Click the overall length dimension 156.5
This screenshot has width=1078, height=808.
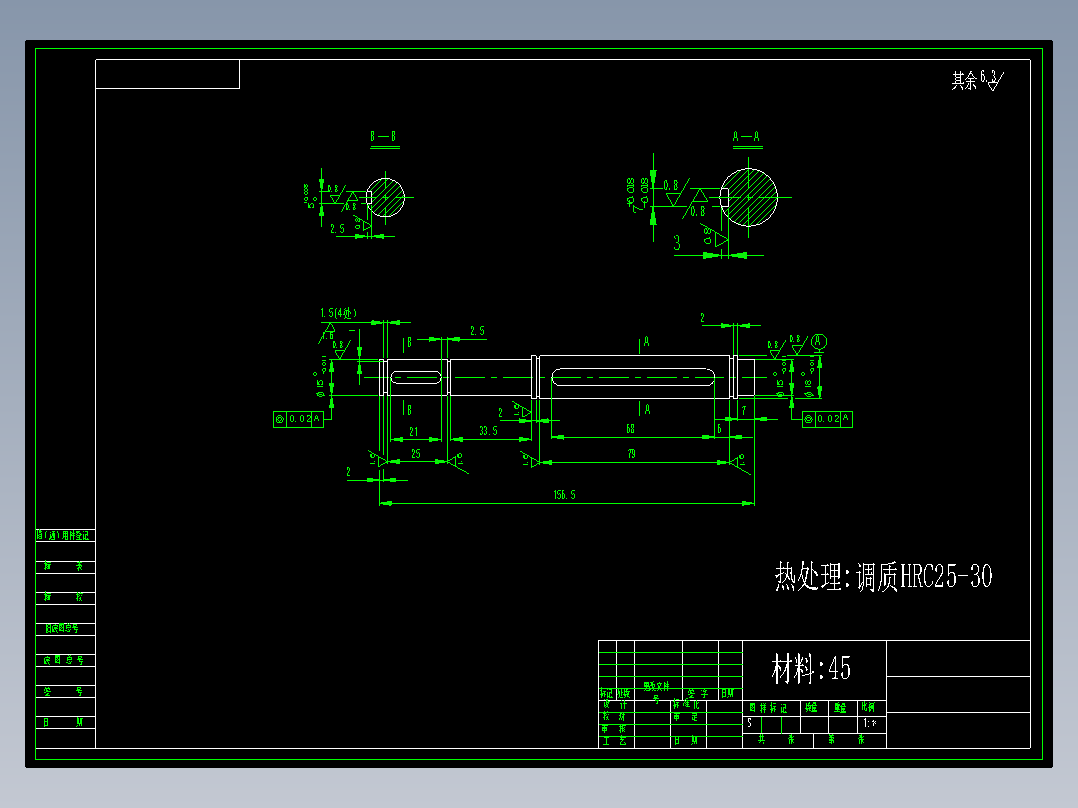(x=564, y=494)
